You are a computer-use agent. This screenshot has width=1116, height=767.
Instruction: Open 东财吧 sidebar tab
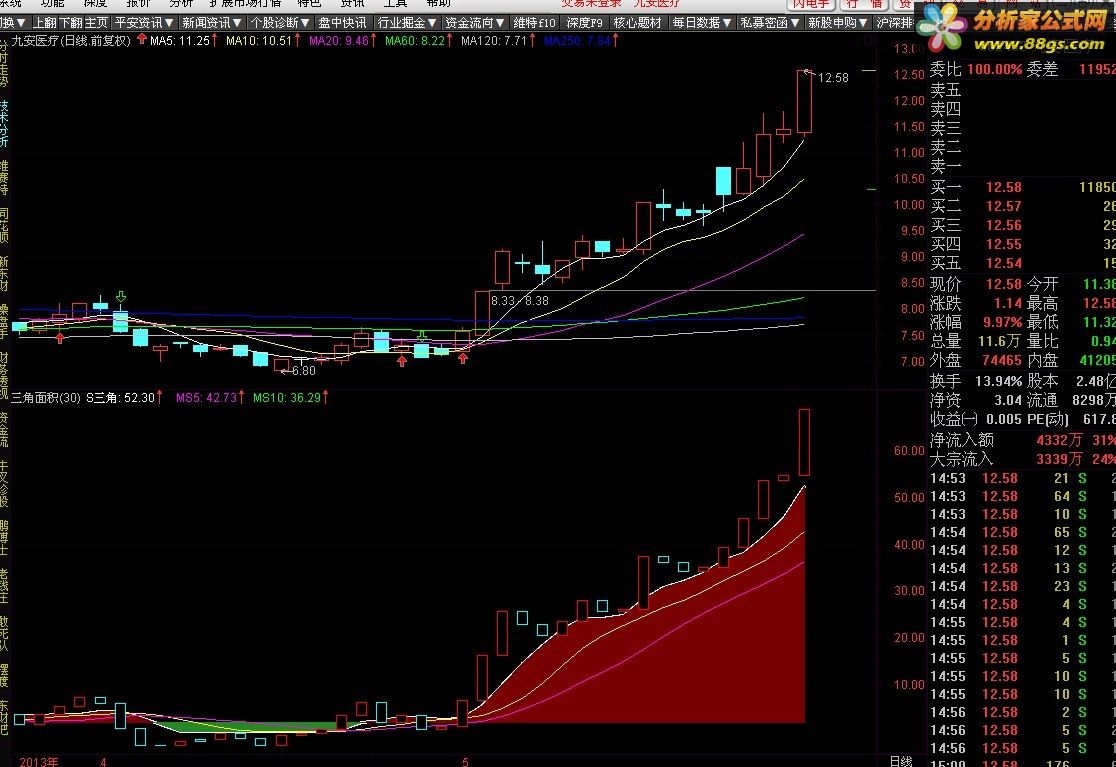(x=4, y=717)
